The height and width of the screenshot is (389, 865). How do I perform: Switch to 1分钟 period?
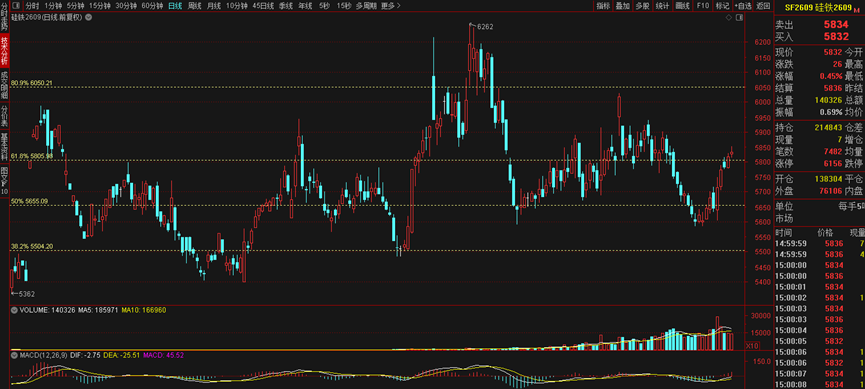pos(54,6)
